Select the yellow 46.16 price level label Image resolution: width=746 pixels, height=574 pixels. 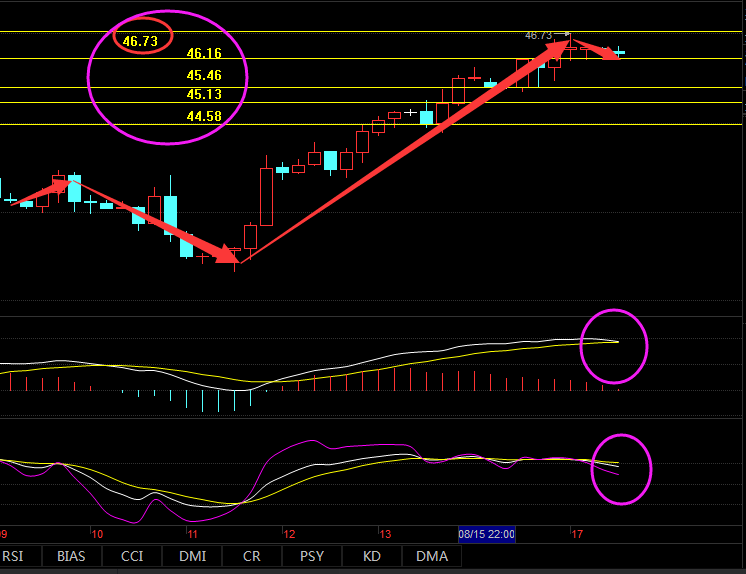coord(204,54)
